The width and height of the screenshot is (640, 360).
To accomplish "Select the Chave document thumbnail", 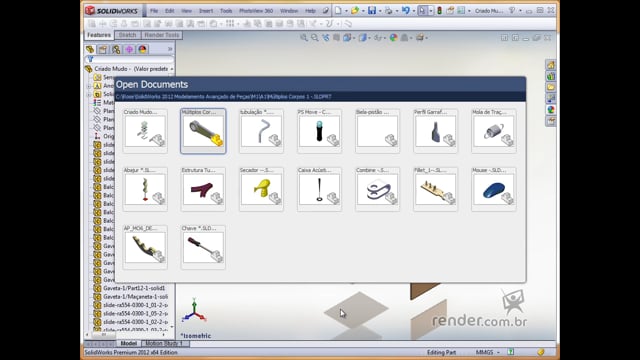I will click(x=203, y=247).
